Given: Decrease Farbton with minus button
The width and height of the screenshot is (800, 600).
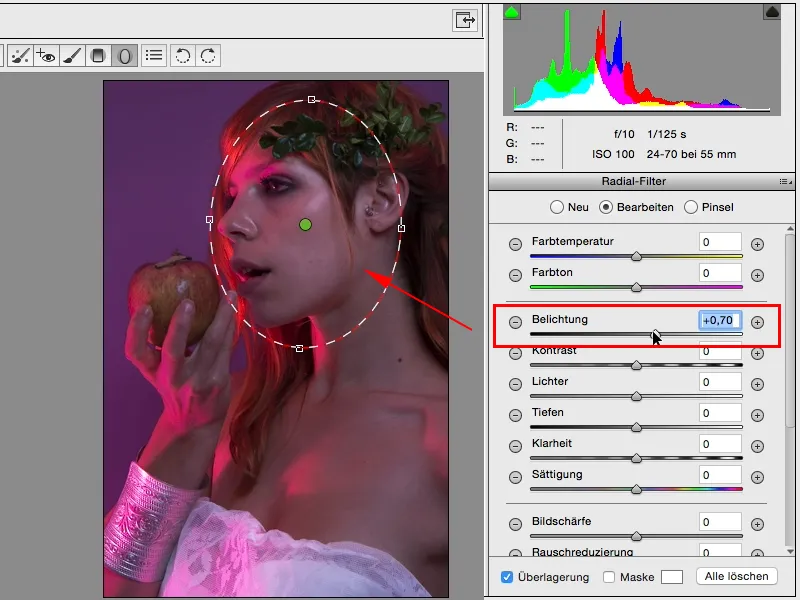Looking at the screenshot, I should click(x=515, y=276).
